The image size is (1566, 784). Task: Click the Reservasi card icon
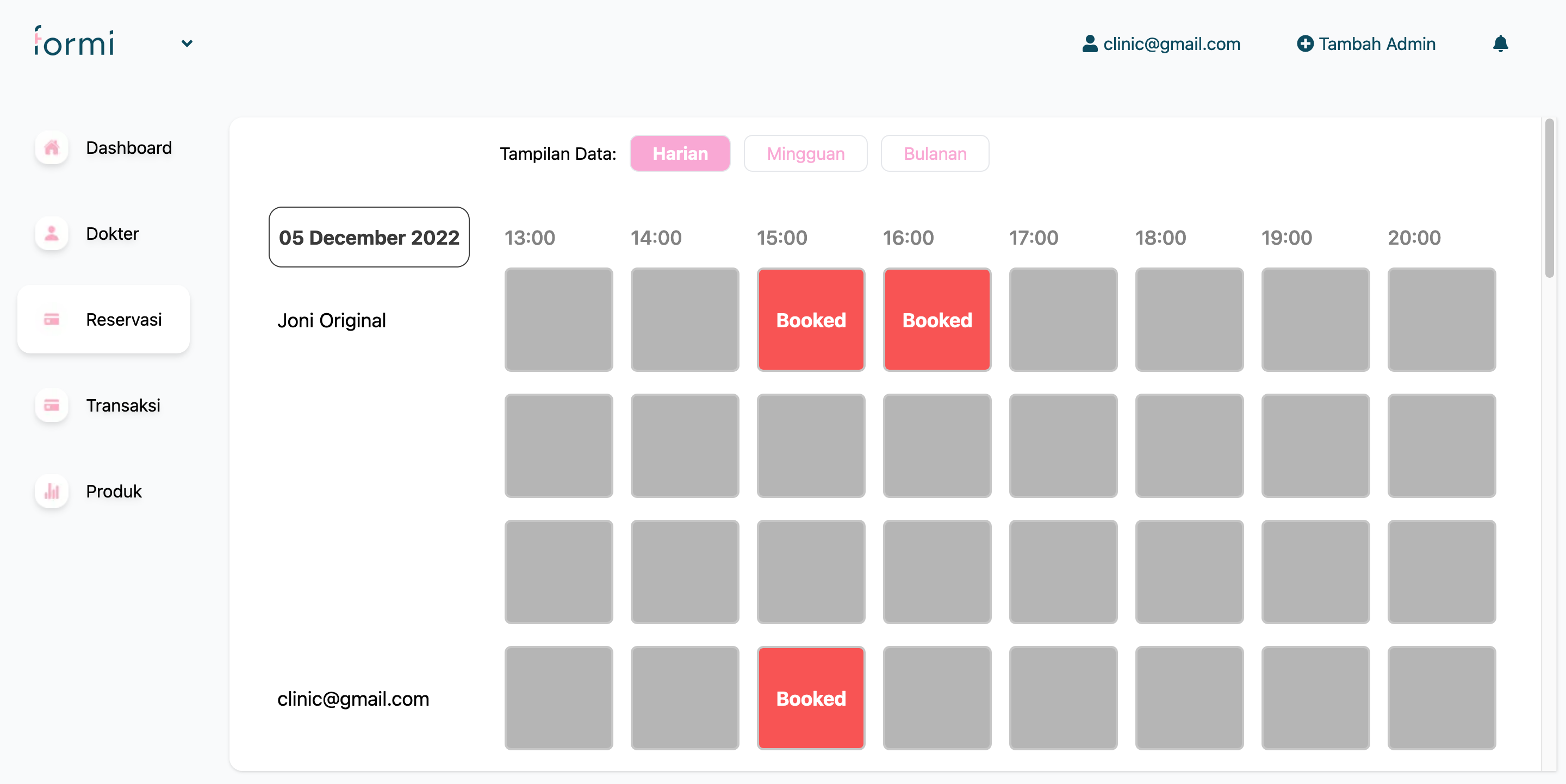[52, 320]
